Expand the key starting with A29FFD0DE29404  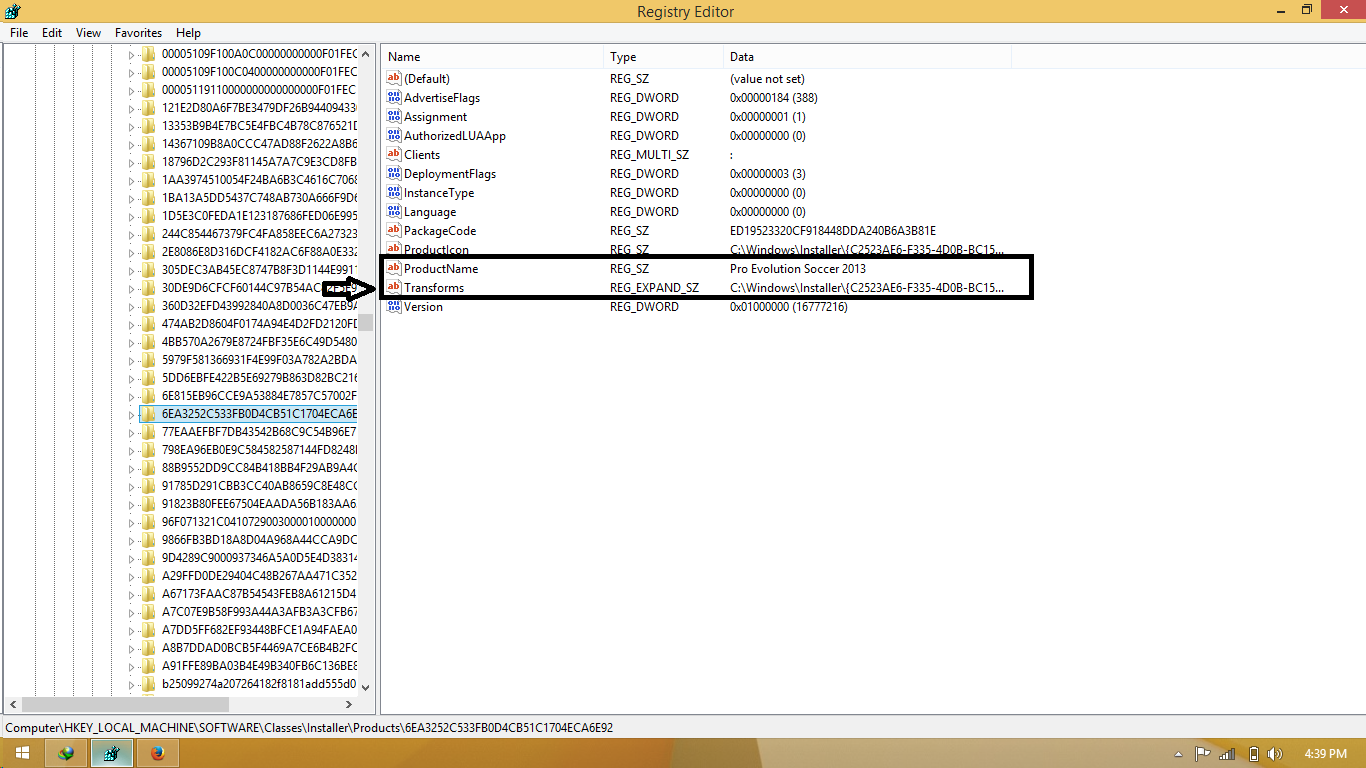pos(133,576)
